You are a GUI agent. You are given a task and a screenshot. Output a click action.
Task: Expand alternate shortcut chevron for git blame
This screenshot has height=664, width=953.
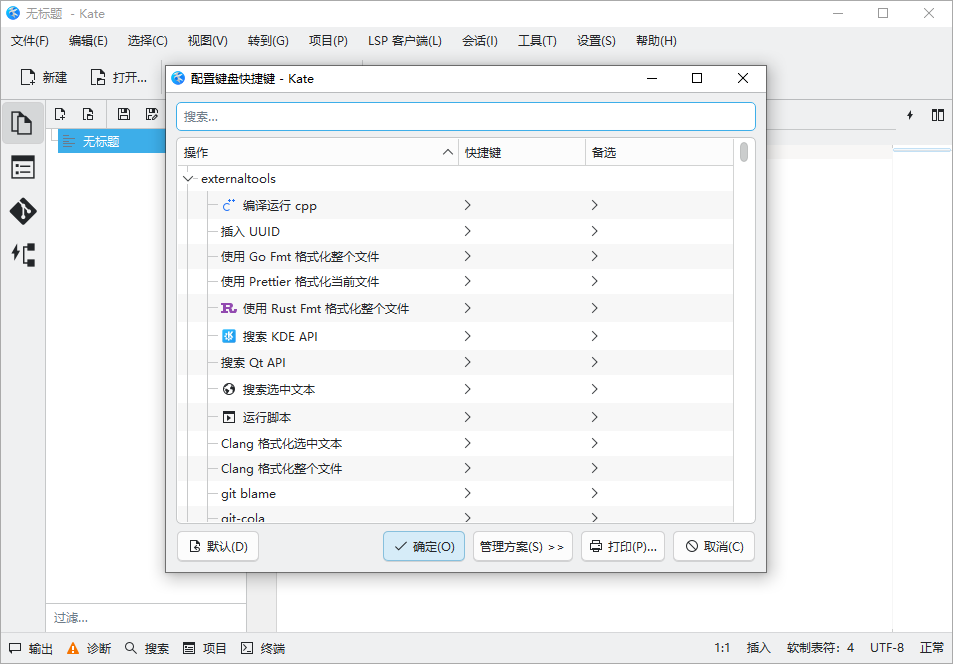(x=594, y=493)
